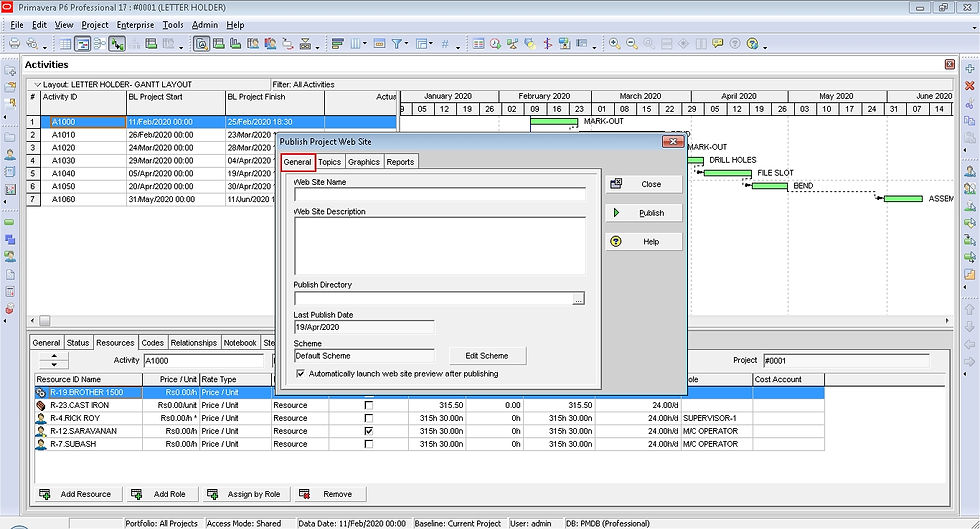Click the Edit Scheme button

487,356
